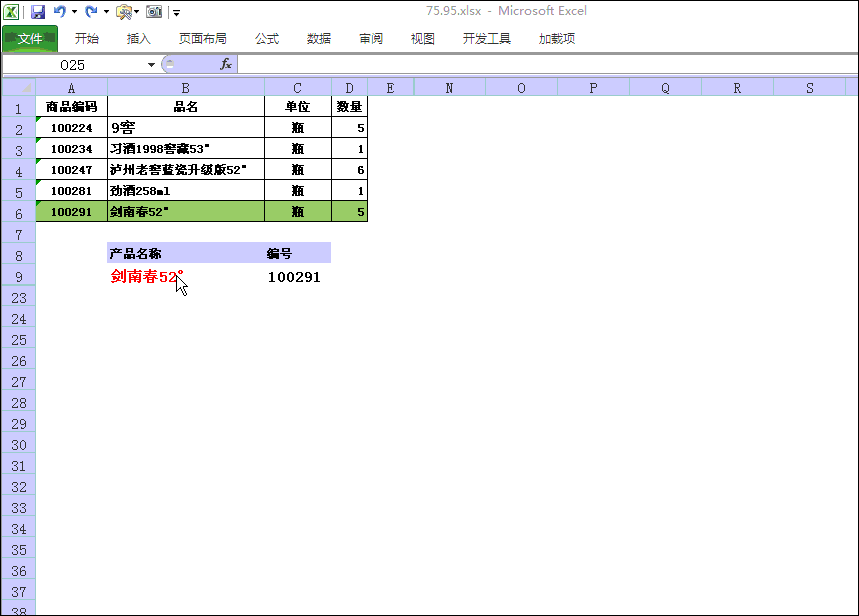
Task: Select column Q header
Action: 666,88
